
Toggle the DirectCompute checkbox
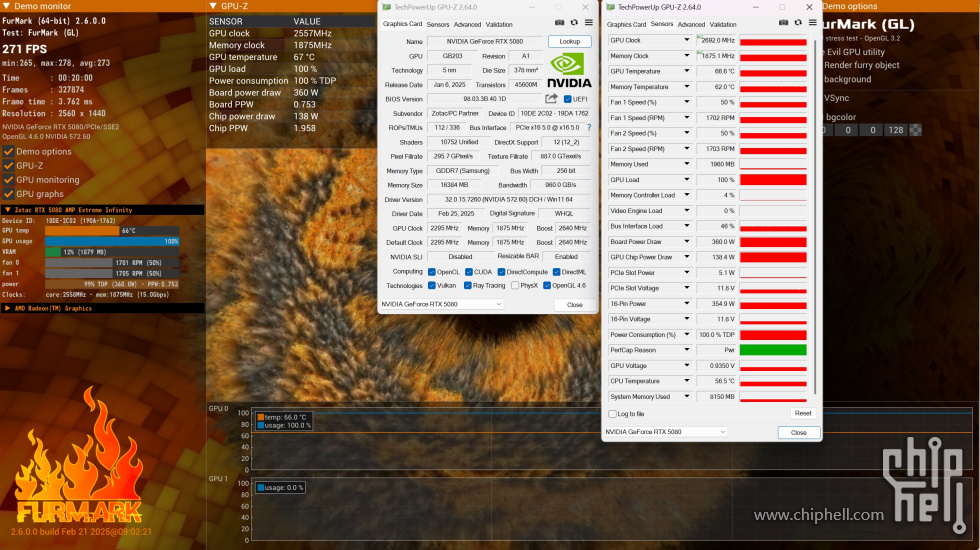coord(501,272)
